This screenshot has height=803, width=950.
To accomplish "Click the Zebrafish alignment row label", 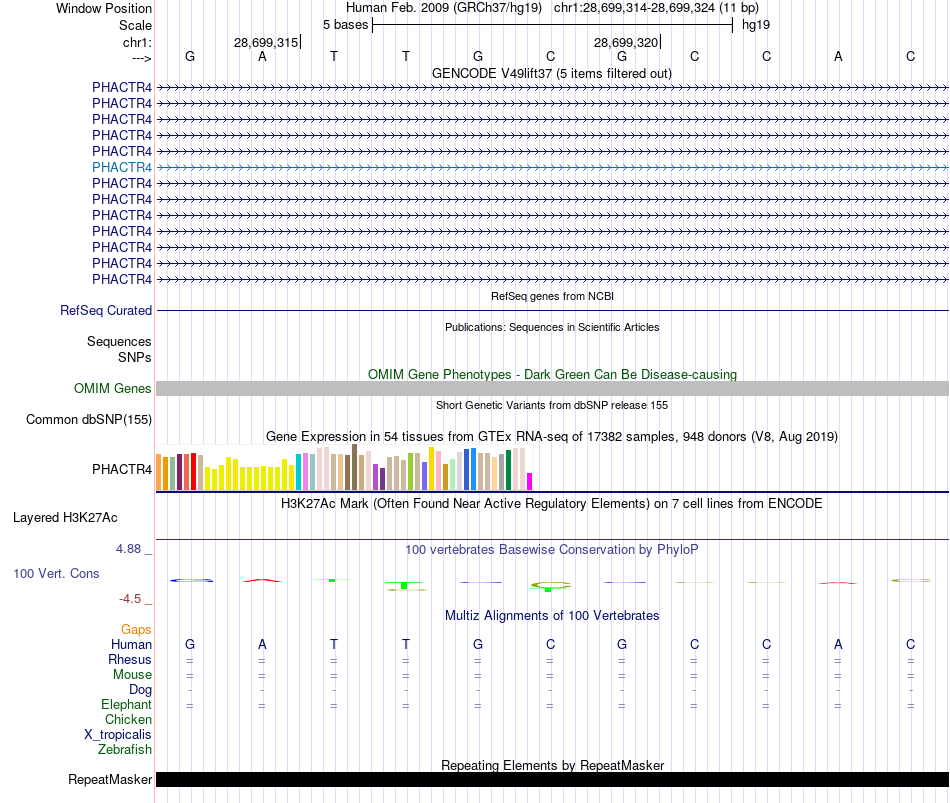I will pyautogui.click(x=125, y=750).
